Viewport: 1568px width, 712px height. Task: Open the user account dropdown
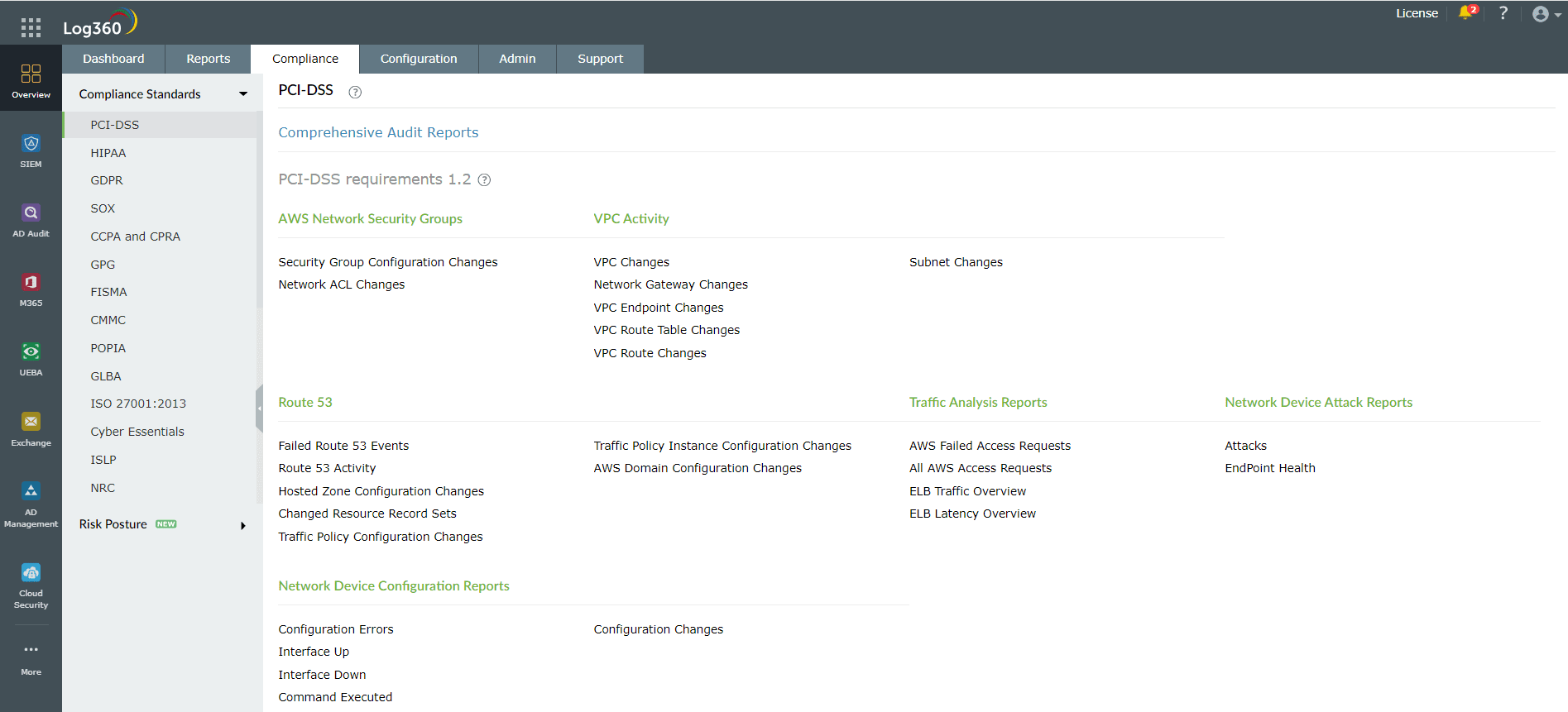pos(1546,14)
